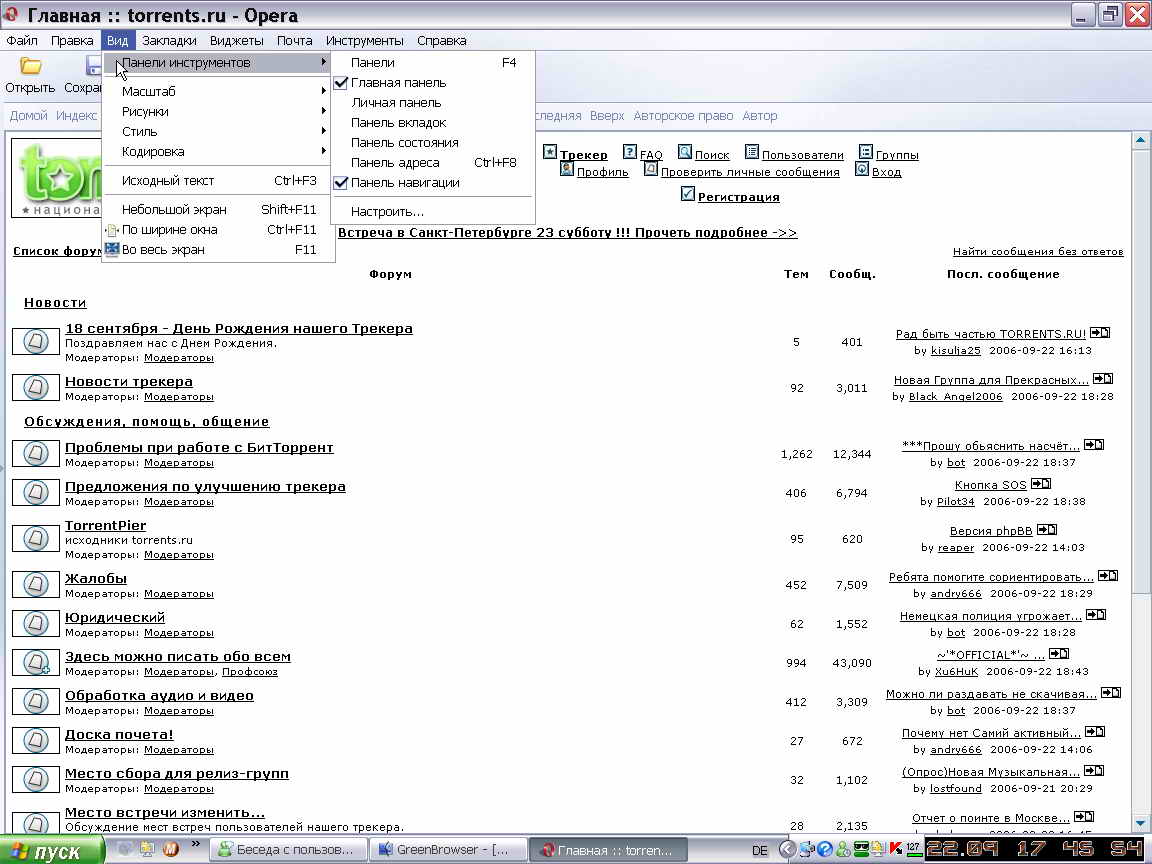Select Исходный текст menu entry
Image resolution: width=1152 pixels, height=864 pixels.
(x=218, y=181)
